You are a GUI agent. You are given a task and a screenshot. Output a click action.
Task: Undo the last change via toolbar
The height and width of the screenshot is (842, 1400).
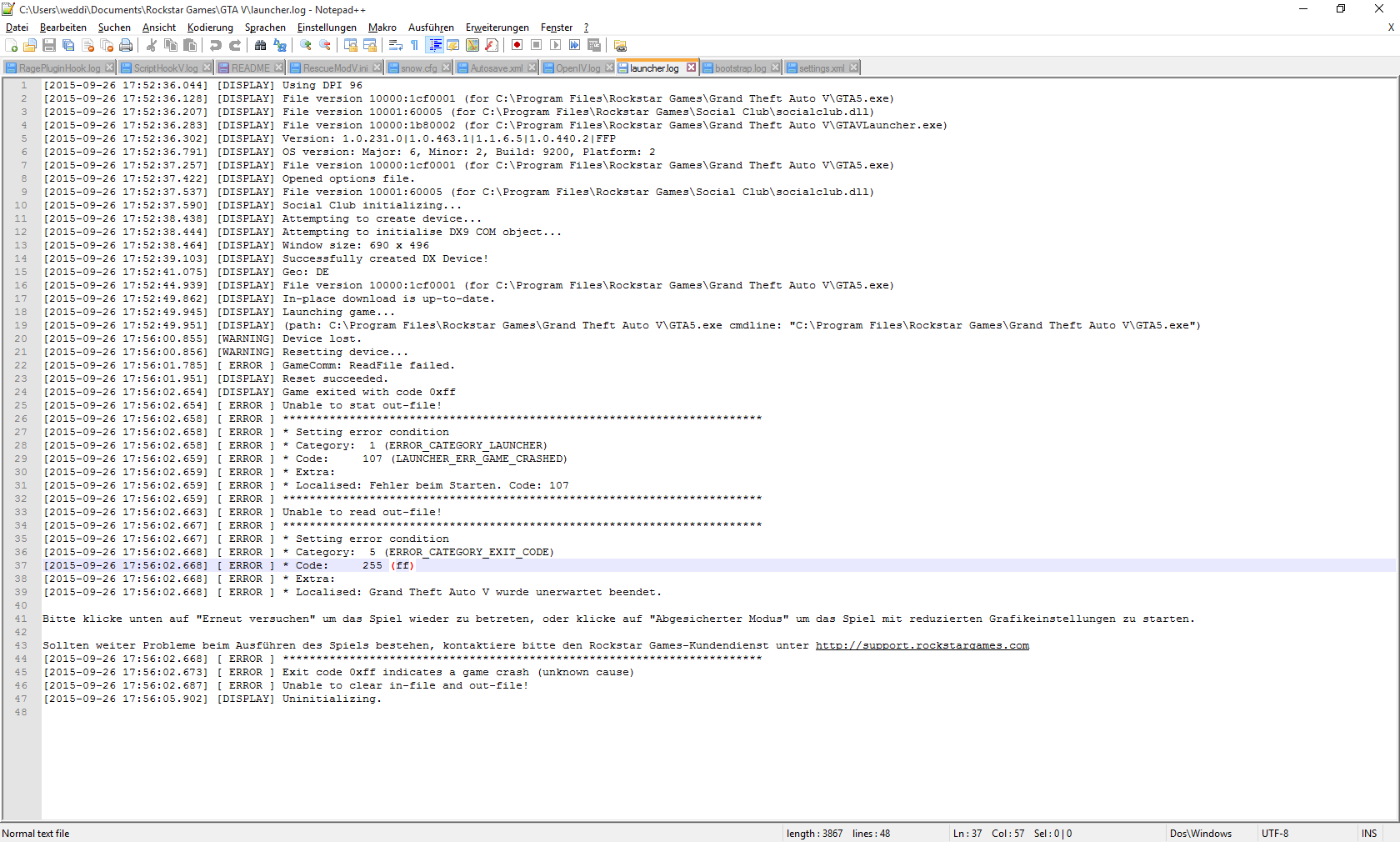216,46
